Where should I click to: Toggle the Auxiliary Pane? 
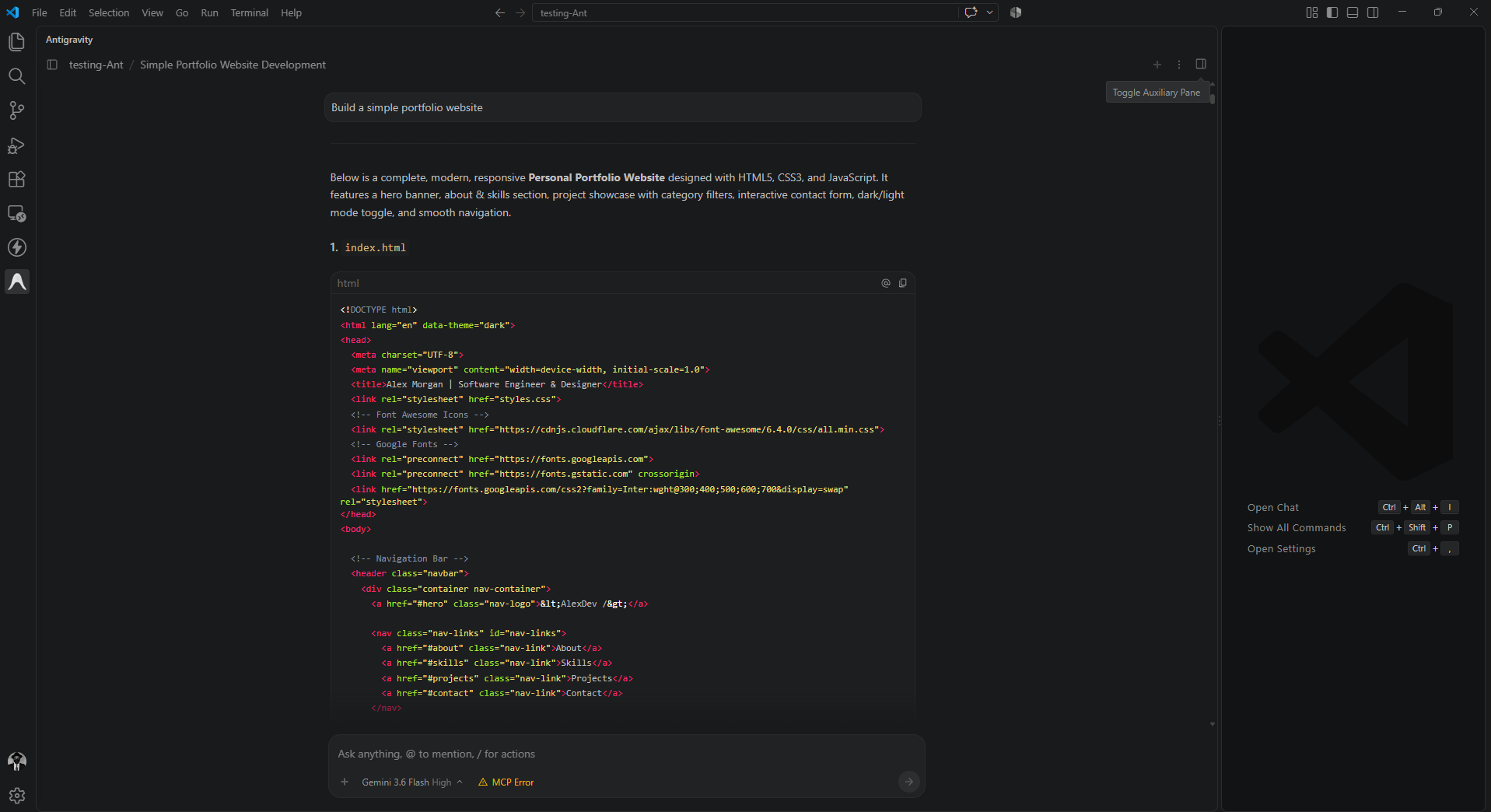tap(1201, 65)
